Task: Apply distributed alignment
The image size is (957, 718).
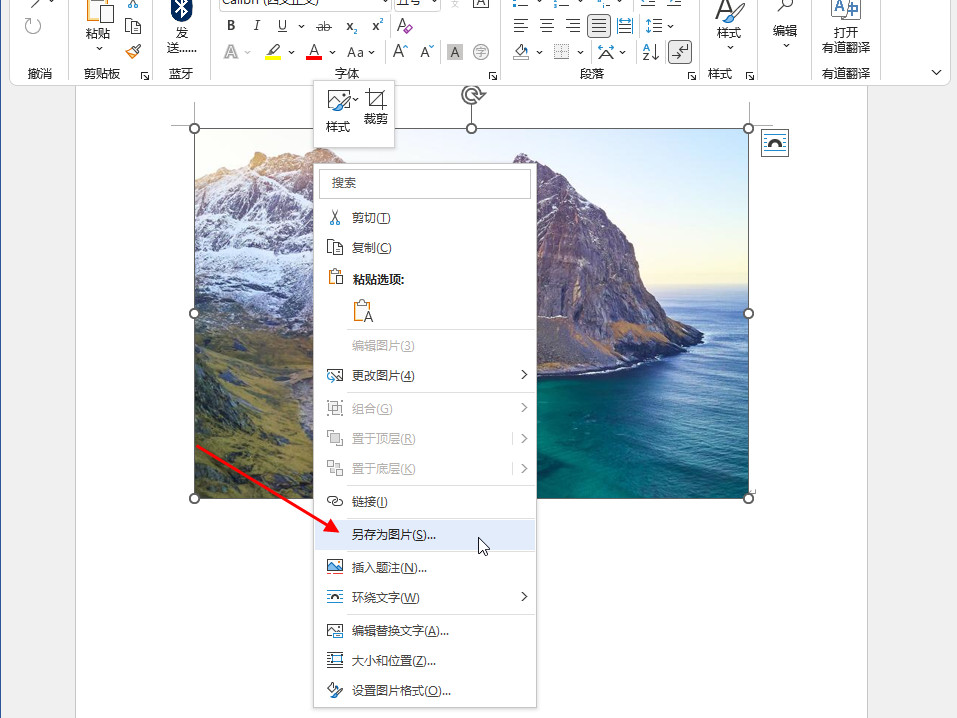Action: (625, 26)
